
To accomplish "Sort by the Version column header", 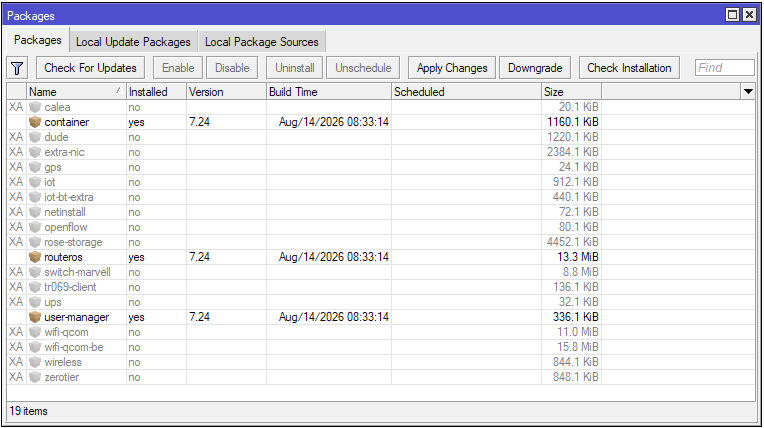I will (227, 92).
